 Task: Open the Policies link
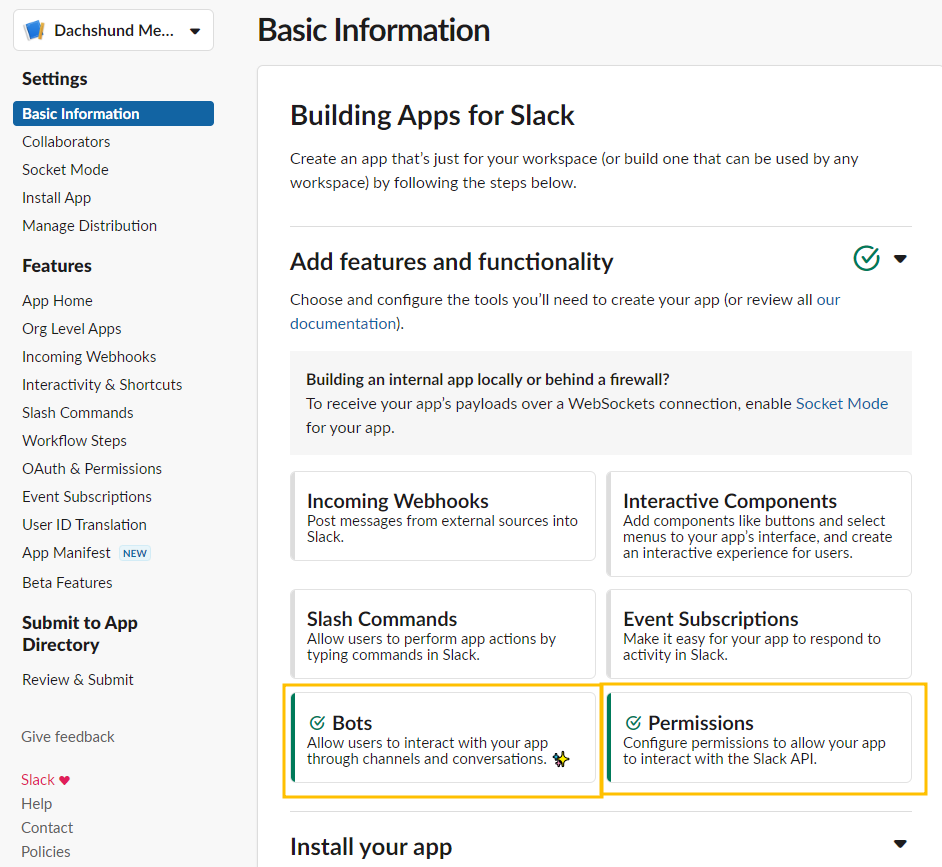[46, 852]
